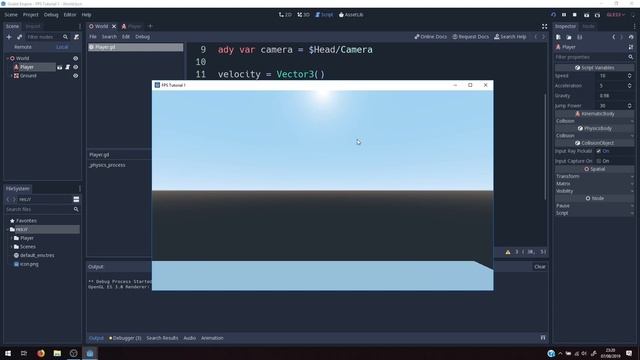Viewport: 640px width, 360px height.
Task: Open Inspector object history icon
Action: (x=631, y=37)
